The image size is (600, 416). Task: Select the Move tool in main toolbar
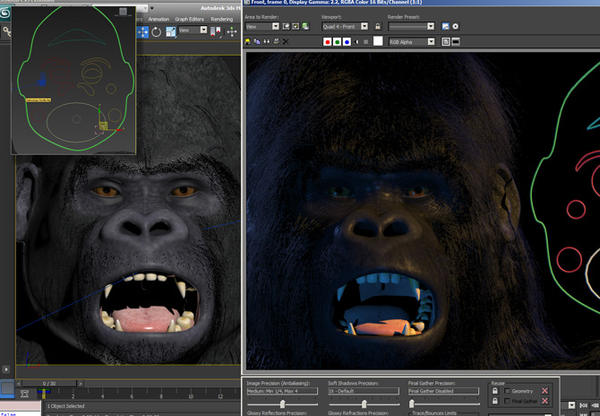point(143,31)
